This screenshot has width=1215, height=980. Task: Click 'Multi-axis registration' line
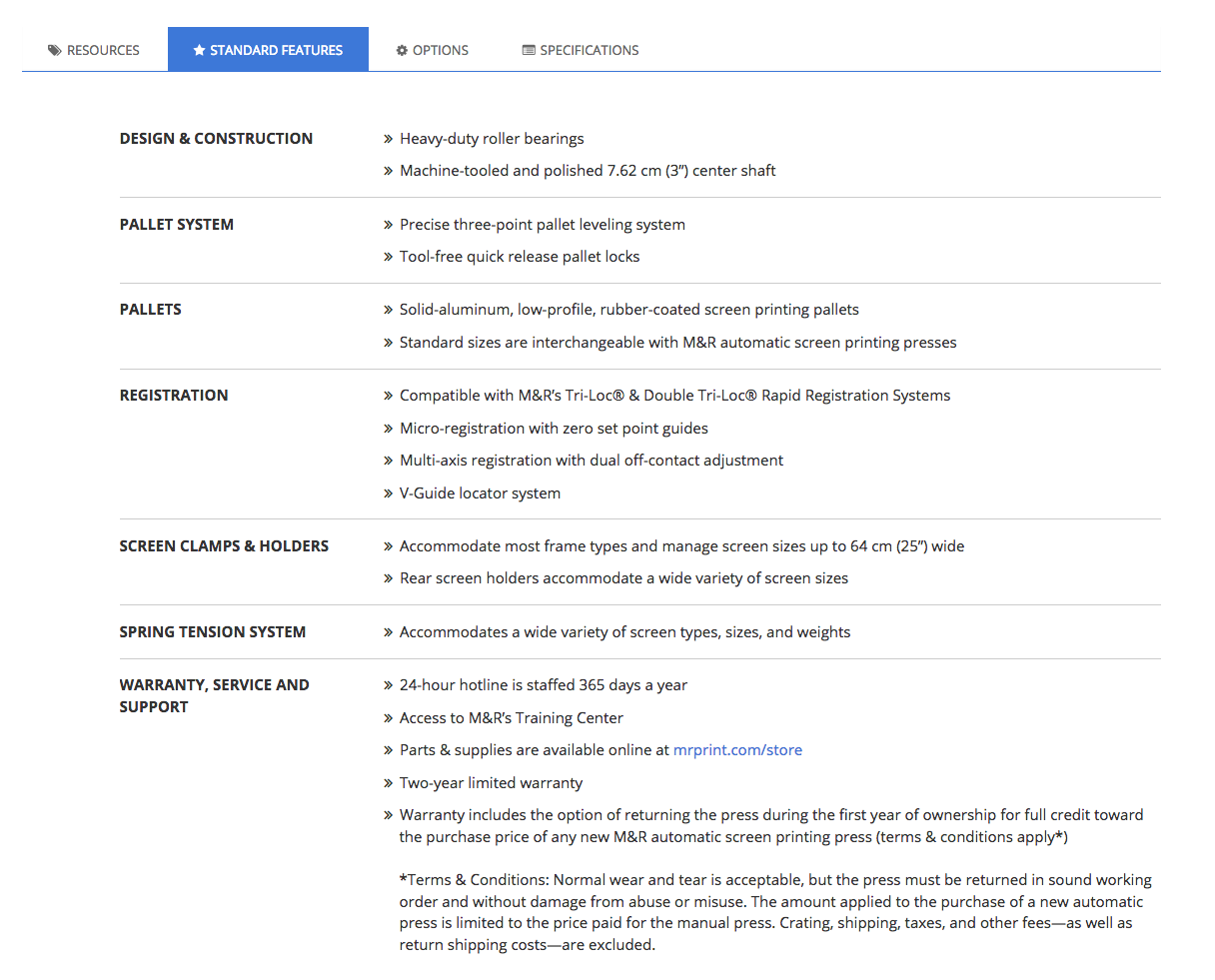592,461
